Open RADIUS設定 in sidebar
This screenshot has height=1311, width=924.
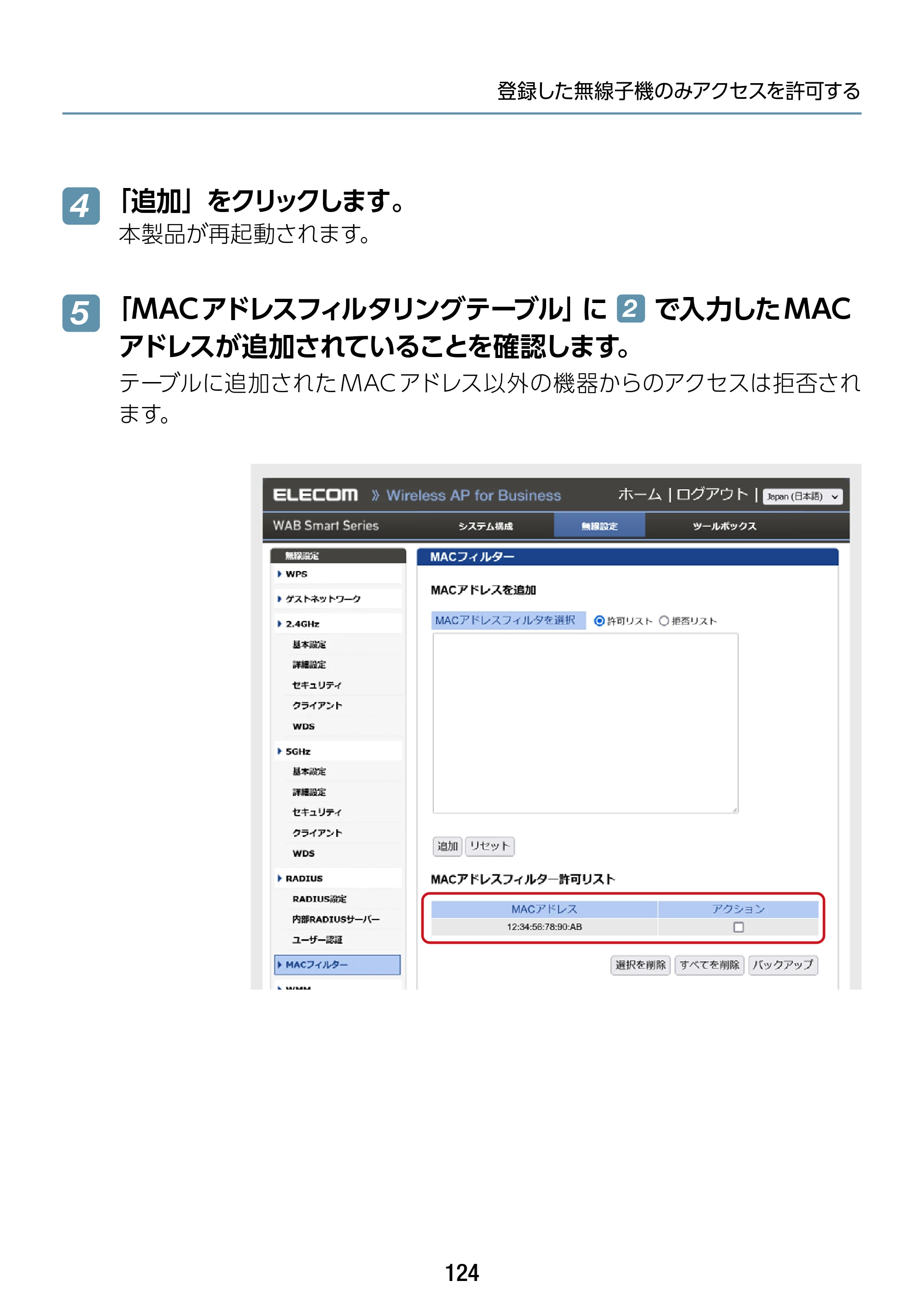[319, 899]
